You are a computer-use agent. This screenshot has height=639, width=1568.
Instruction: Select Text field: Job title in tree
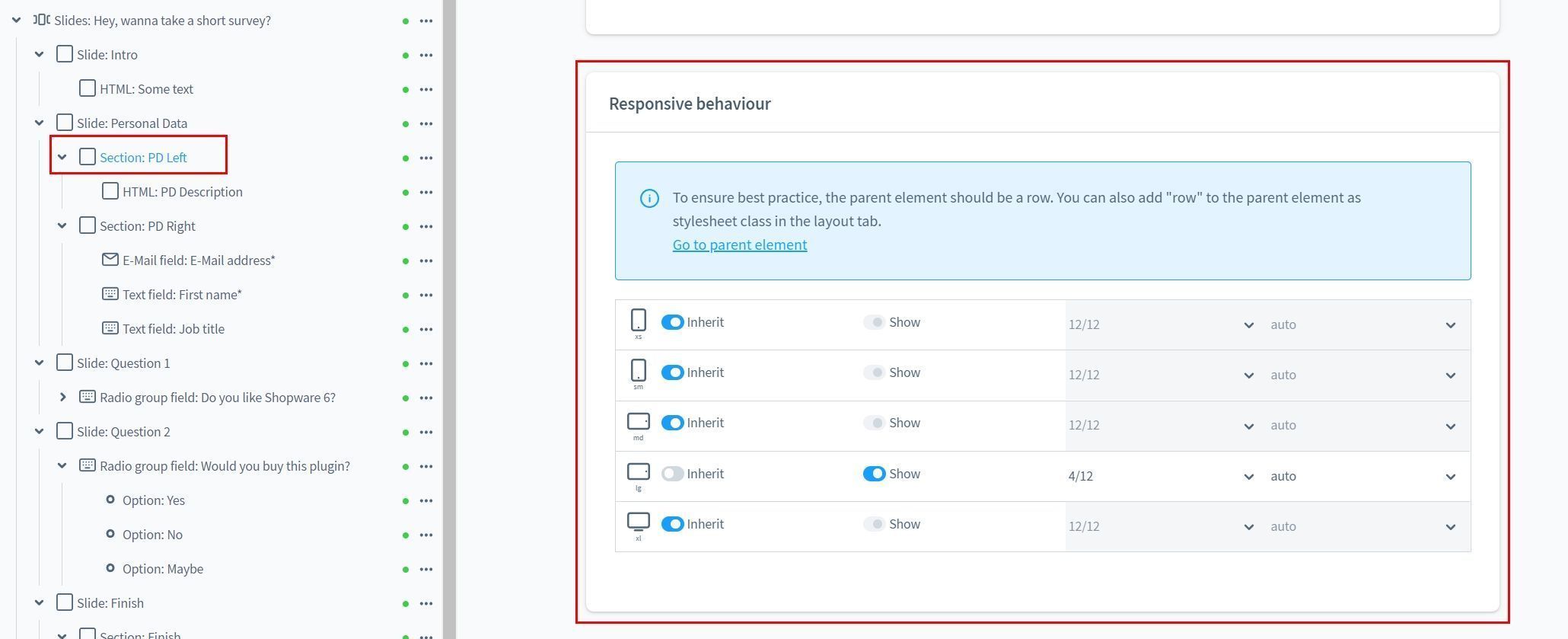pos(173,329)
